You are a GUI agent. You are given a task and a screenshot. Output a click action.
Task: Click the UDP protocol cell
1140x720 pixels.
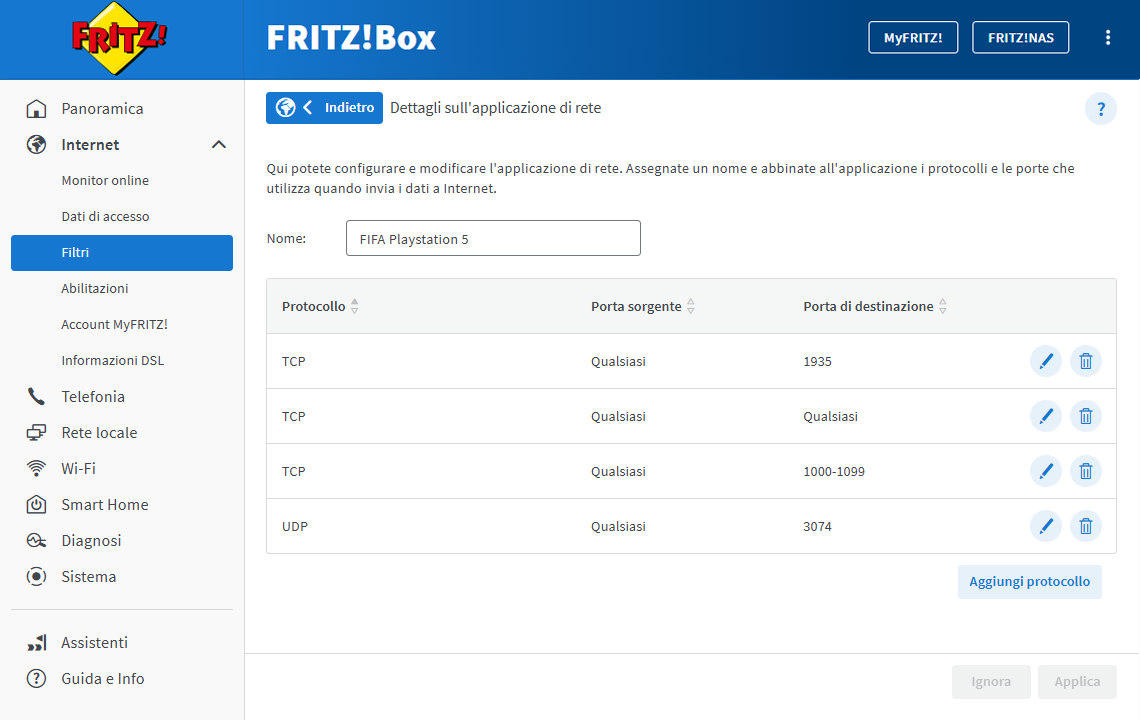pyautogui.click(x=294, y=527)
